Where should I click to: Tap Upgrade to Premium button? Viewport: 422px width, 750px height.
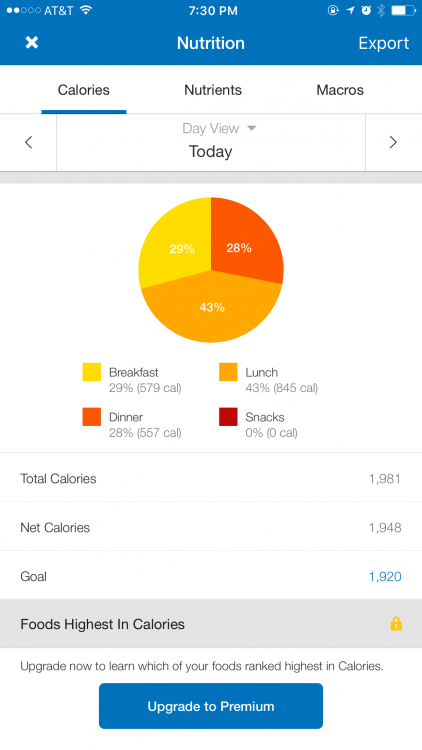pyautogui.click(x=211, y=706)
